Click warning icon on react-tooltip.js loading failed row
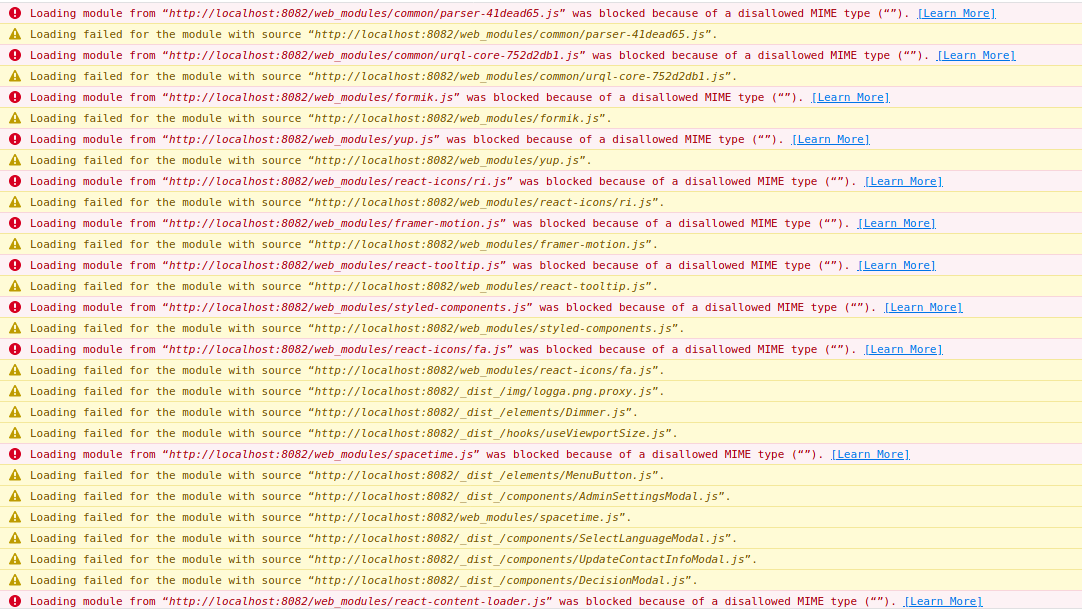1082x614 pixels. (15, 286)
